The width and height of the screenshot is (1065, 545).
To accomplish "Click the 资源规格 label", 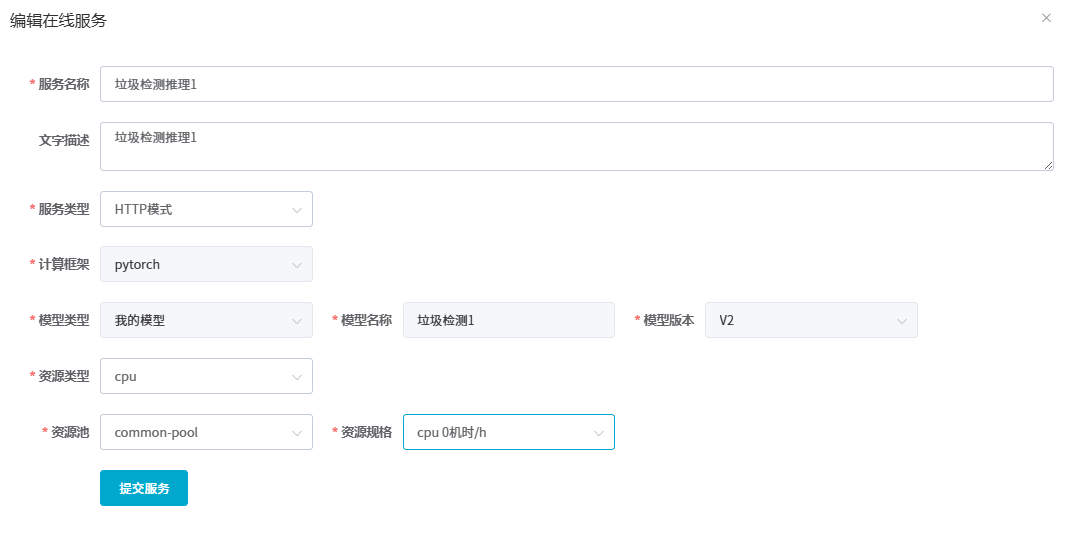I will point(366,433).
